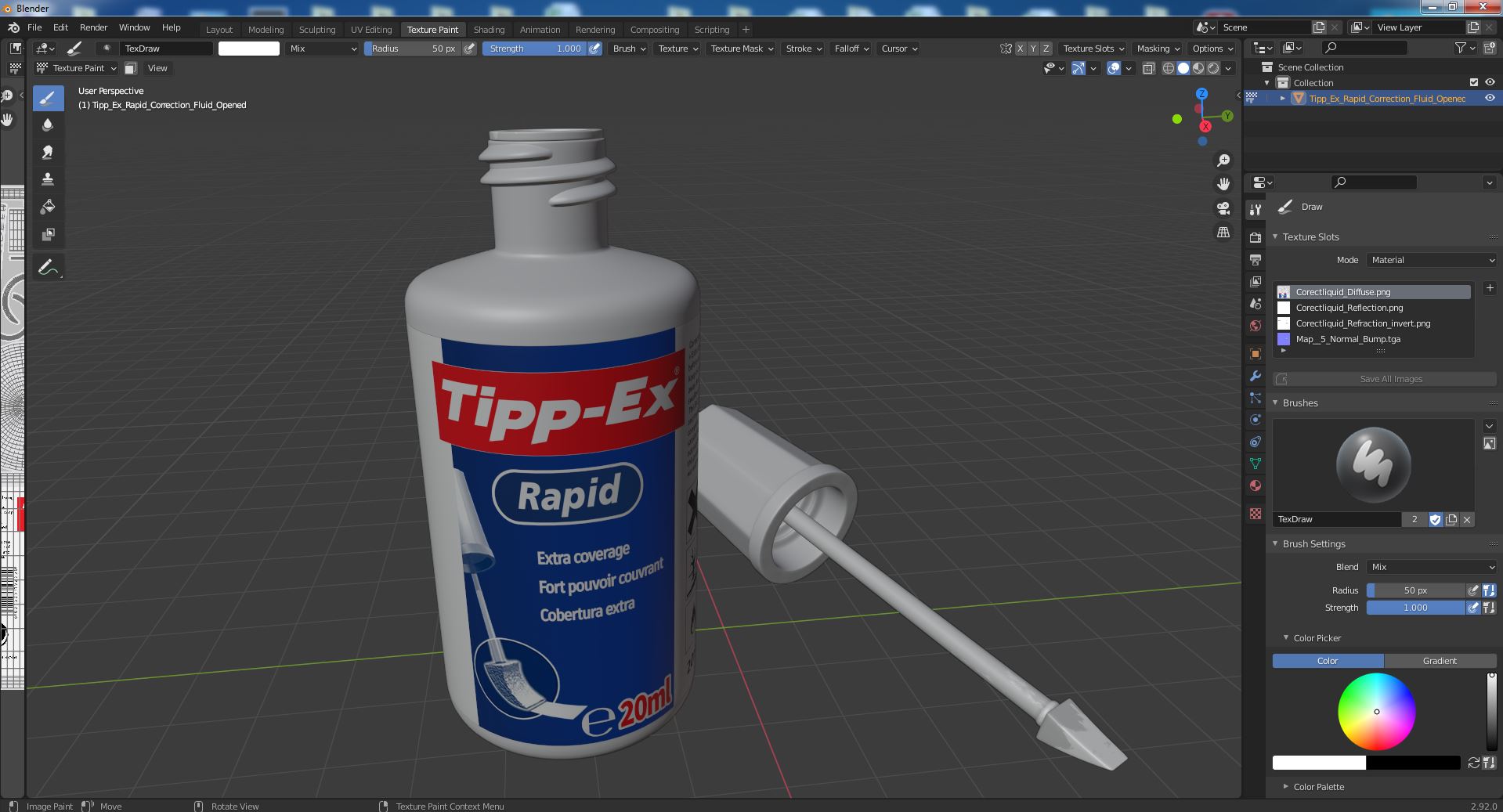Select the Mask tool
Screen dimensions: 1503x812
point(48,234)
